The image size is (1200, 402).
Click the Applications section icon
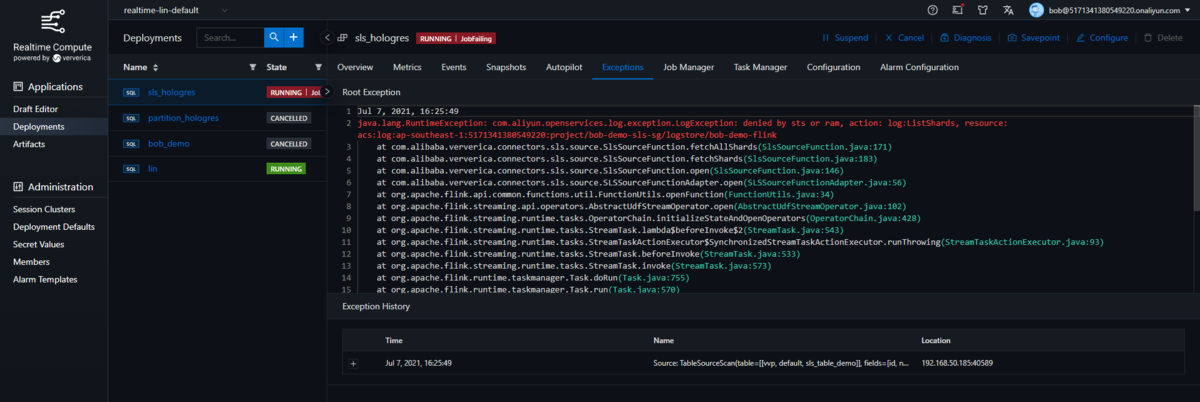[x=18, y=86]
